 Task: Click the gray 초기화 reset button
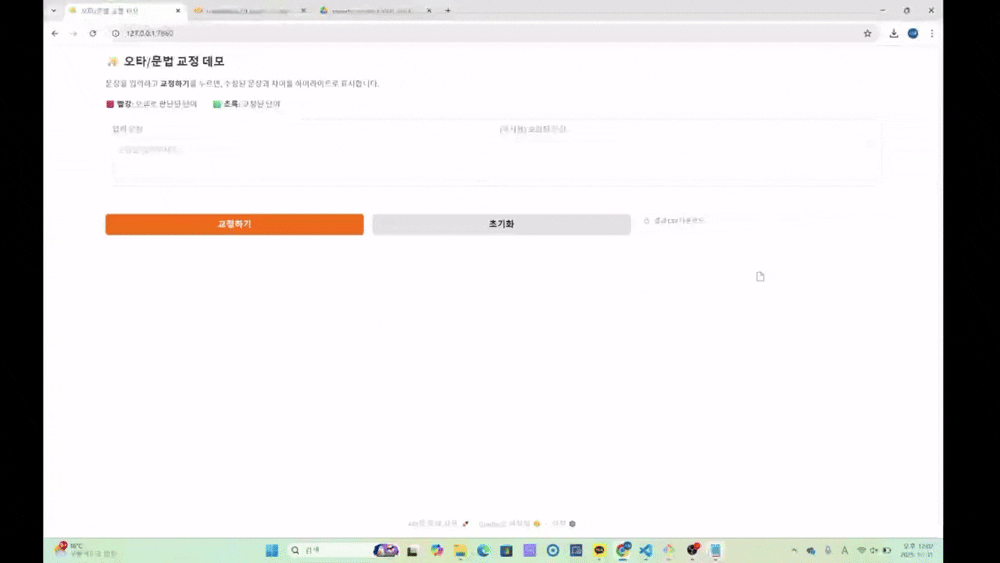coord(501,224)
